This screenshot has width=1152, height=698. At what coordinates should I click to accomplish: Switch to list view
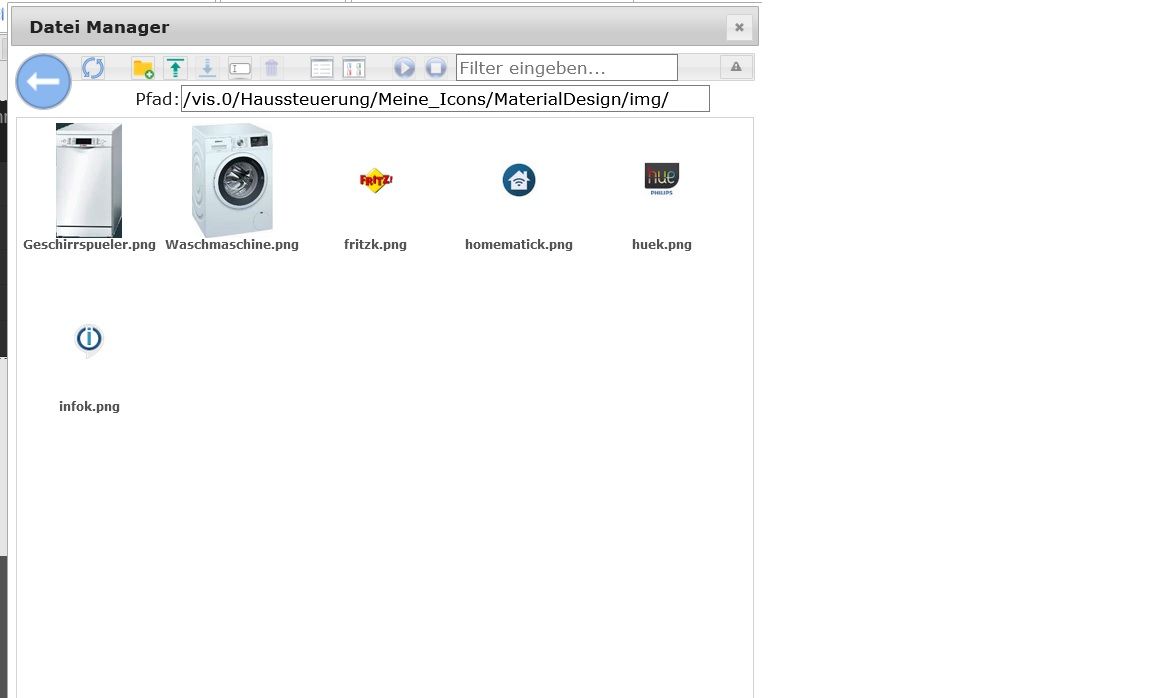pos(322,68)
